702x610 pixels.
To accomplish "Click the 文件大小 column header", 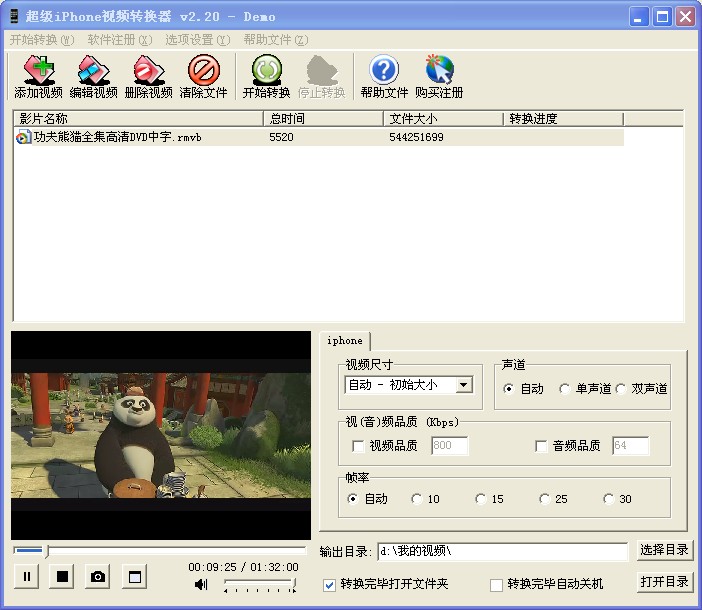I will 443,119.
